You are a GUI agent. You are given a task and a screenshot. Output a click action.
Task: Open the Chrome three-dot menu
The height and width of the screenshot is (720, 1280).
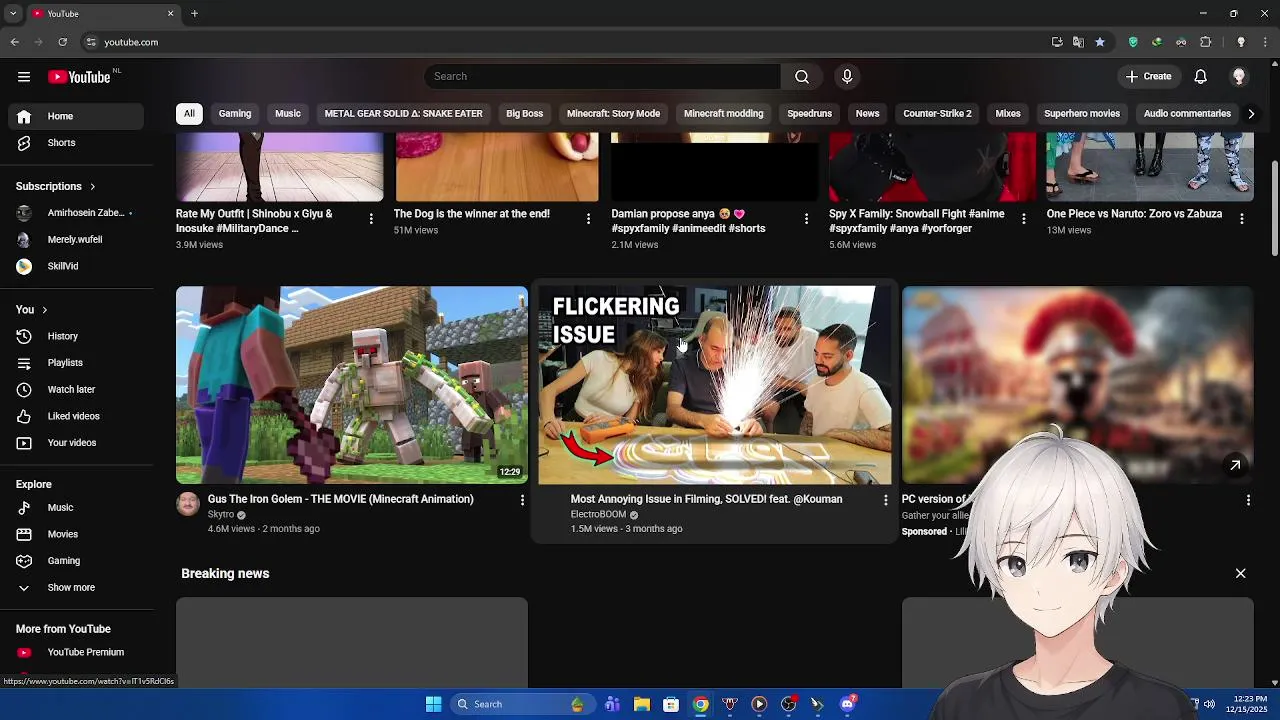tap(1266, 42)
